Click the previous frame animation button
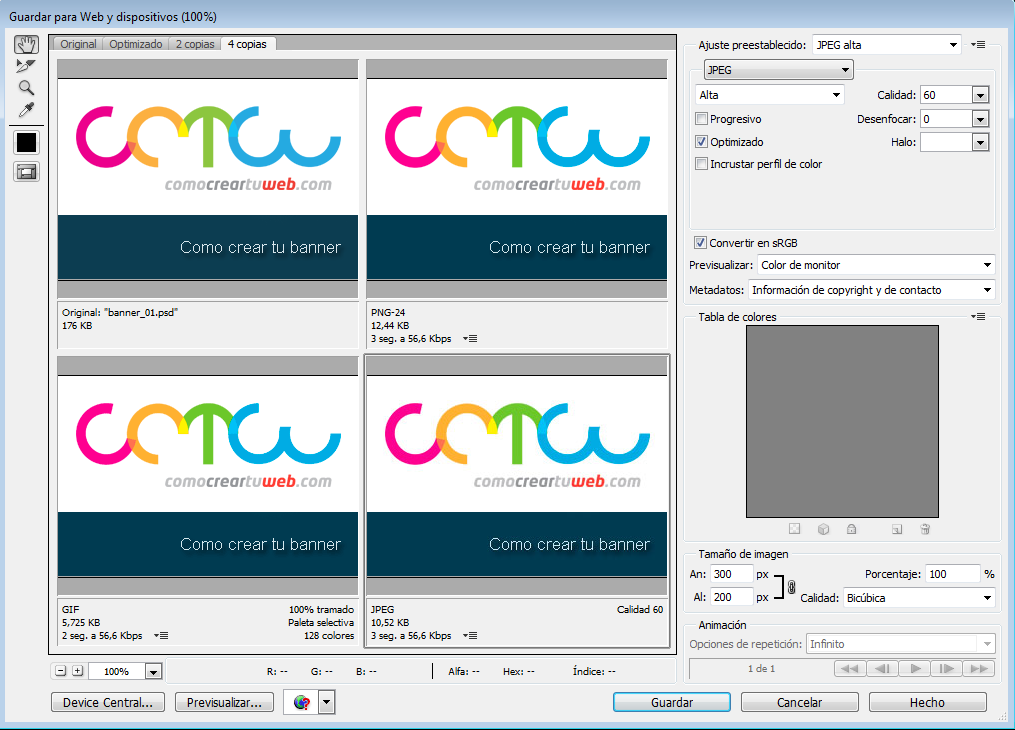 (882, 669)
